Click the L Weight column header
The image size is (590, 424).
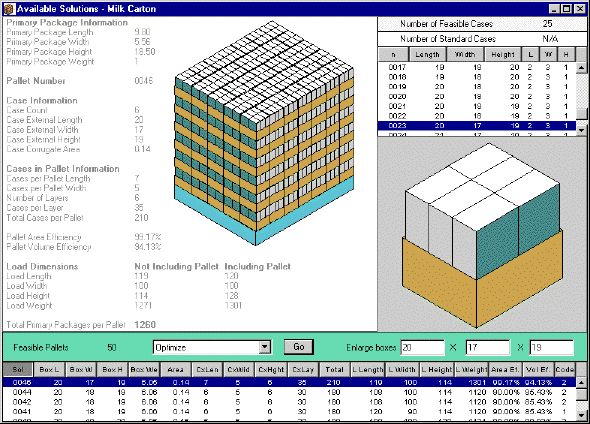[471, 369]
